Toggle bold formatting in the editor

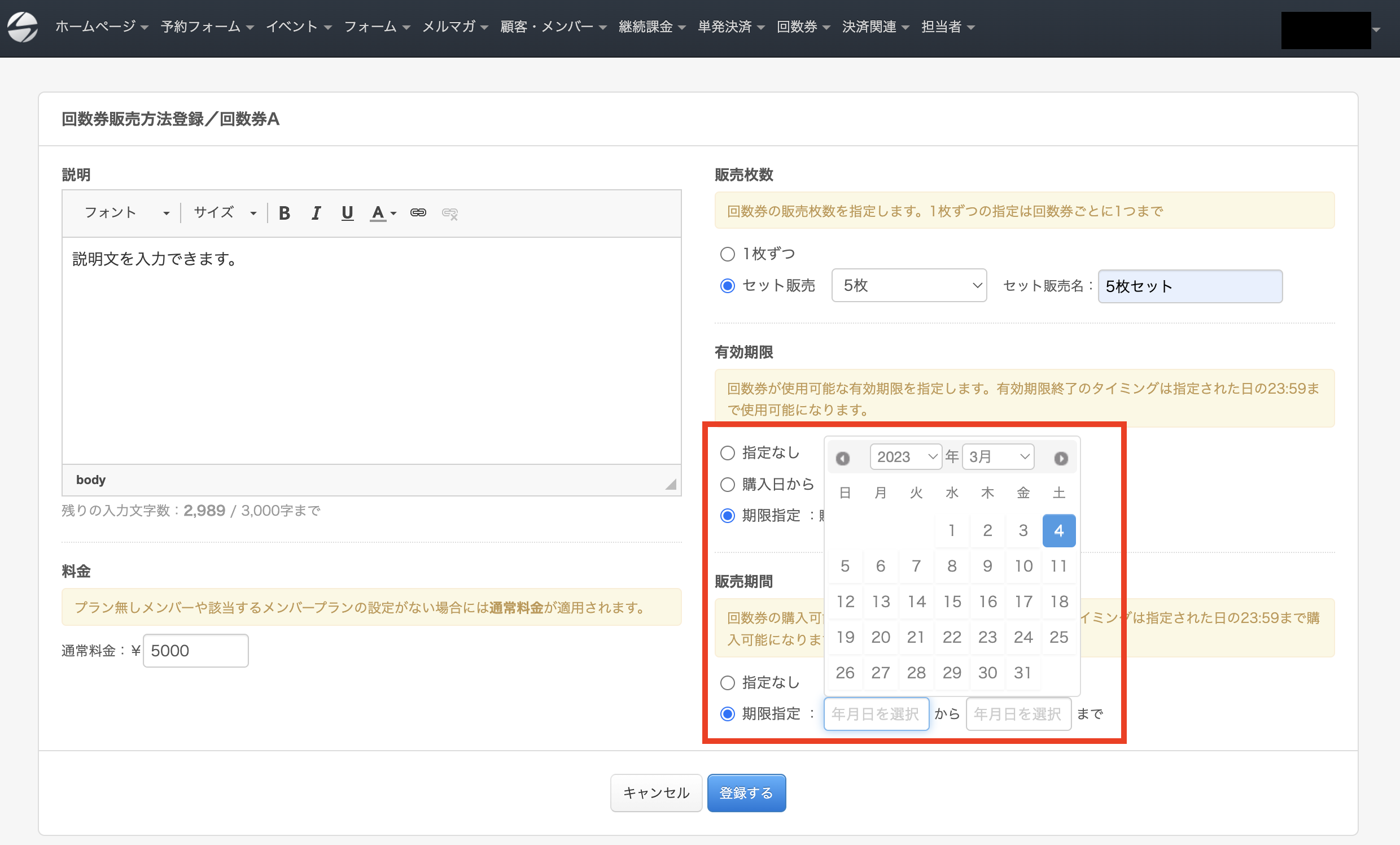click(284, 214)
